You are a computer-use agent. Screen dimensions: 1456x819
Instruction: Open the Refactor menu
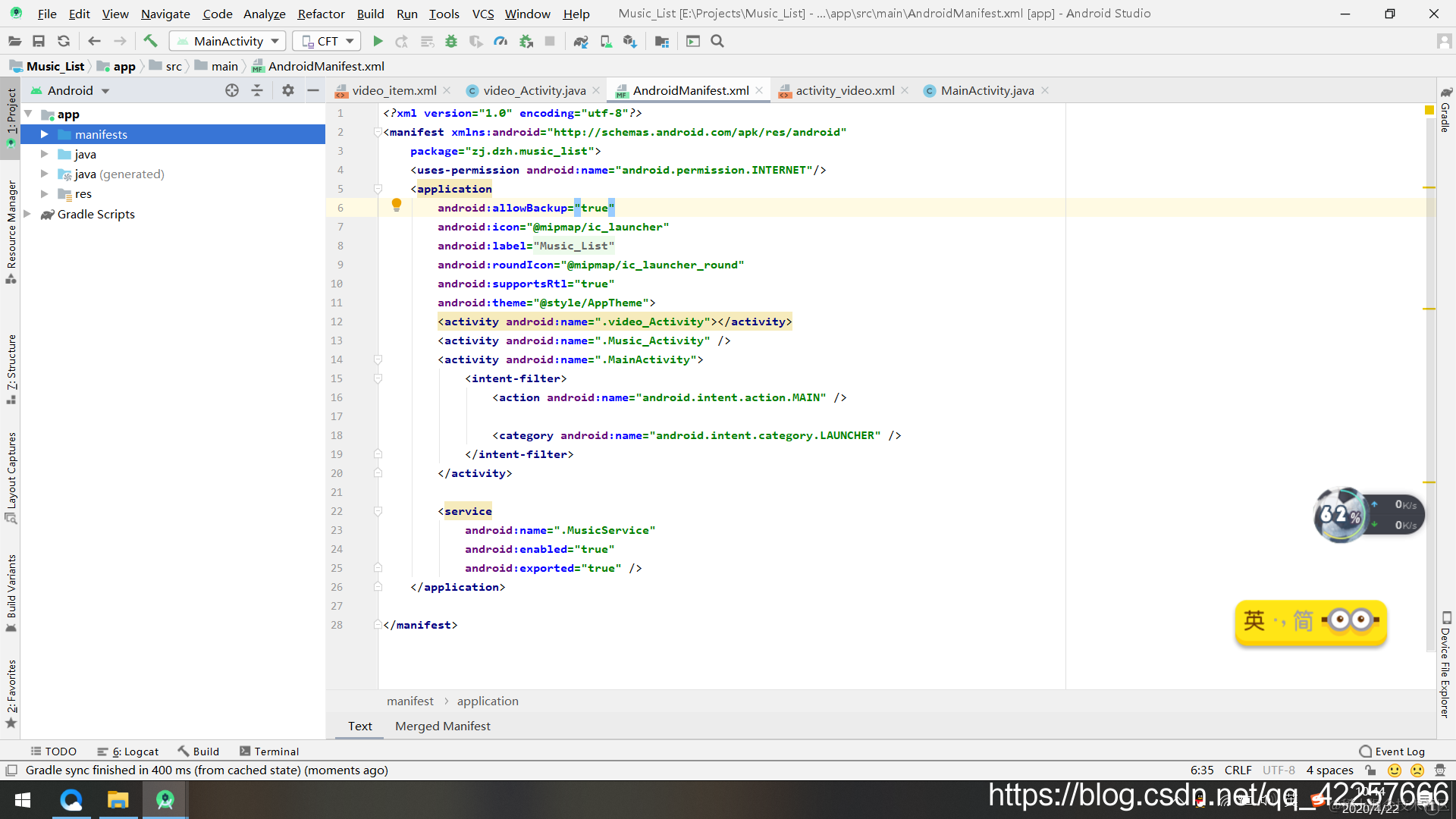click(x=321, y=14)
